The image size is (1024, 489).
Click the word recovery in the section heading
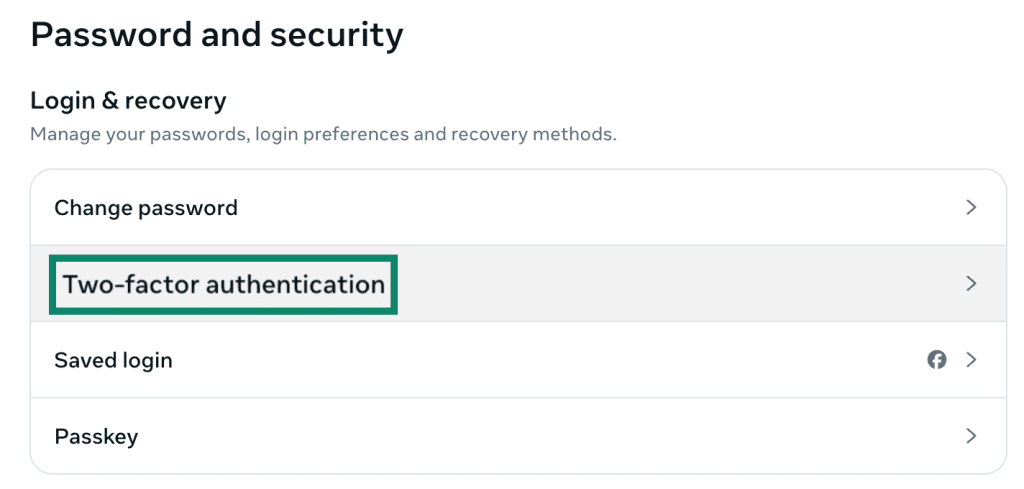[176, 102]
